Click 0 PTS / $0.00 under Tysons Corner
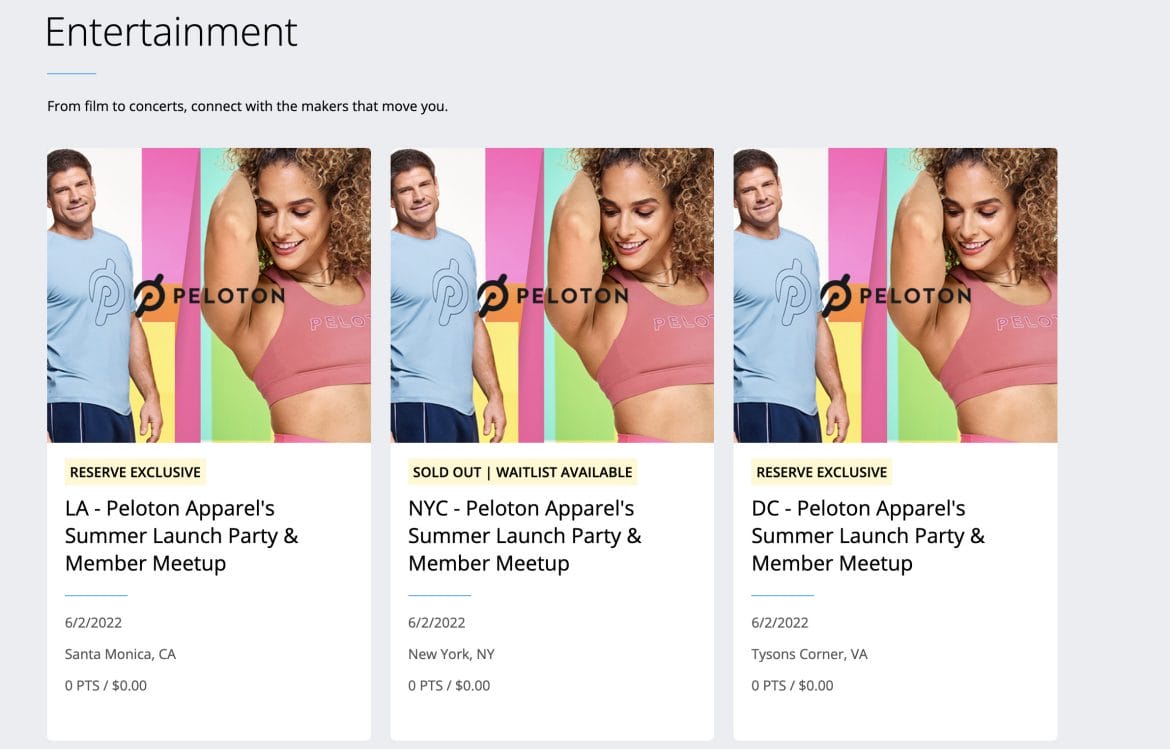 (x=792, y=686)
